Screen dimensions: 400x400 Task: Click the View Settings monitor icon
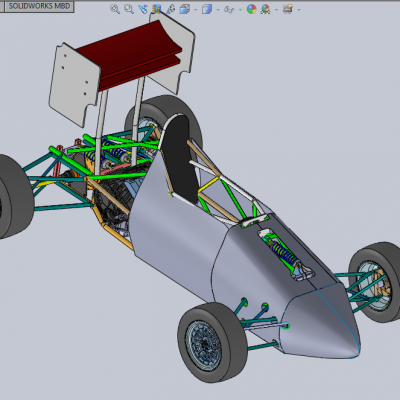(288, 9)
